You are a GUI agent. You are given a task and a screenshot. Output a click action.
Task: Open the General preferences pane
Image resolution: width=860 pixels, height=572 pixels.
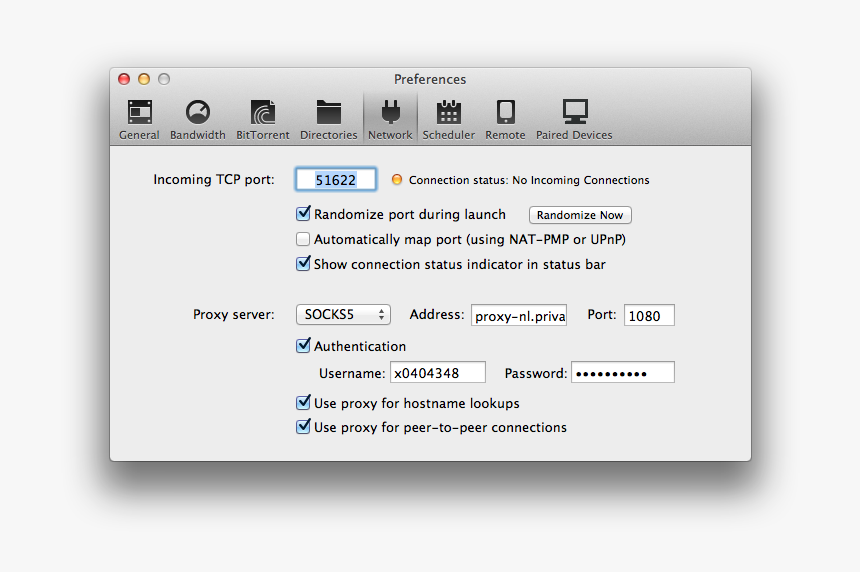139,119
